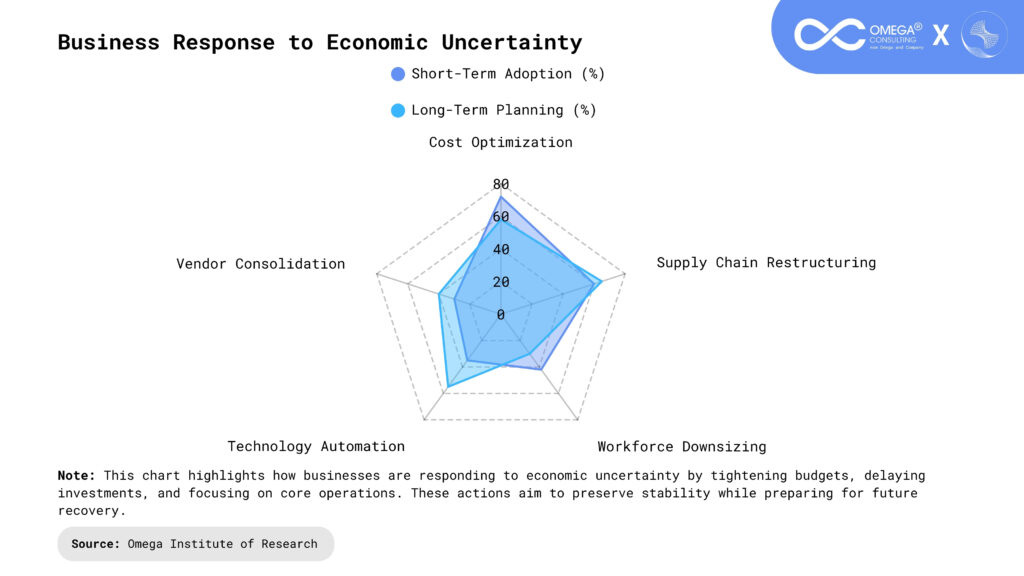
Task: Select the Technology Automation axis label
Action: pyautogui.click(x=316, y=446)
